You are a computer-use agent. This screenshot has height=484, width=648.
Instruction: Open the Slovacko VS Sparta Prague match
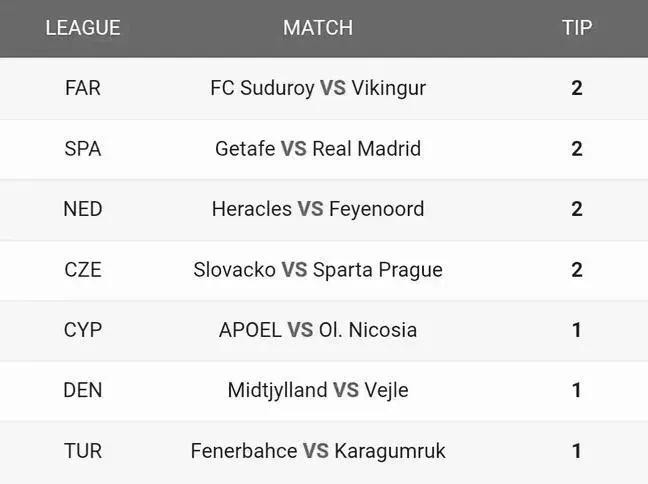pyautogui.click(x=318, y=270)
